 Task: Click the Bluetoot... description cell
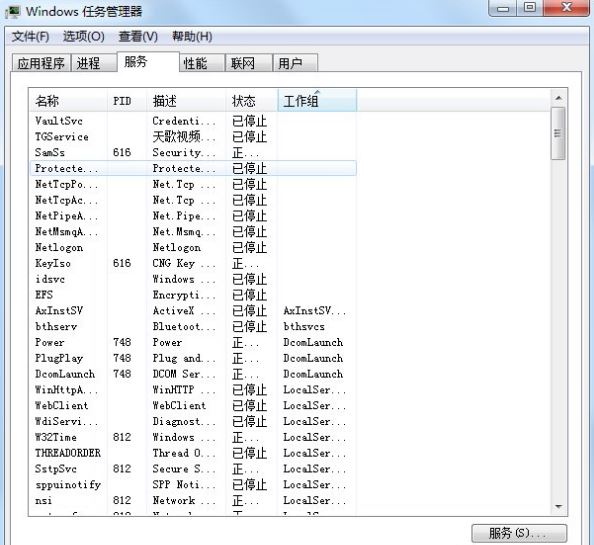coord(184,326)
